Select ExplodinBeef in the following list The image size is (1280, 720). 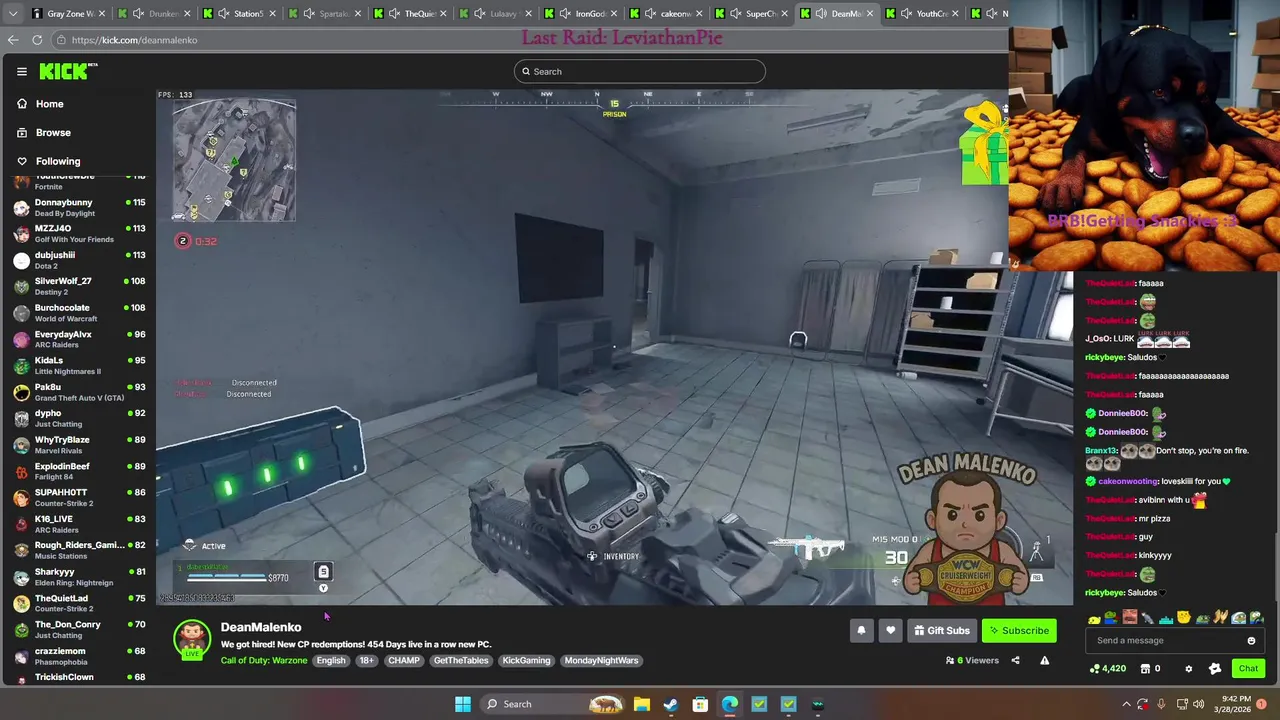tap(78, 471)
